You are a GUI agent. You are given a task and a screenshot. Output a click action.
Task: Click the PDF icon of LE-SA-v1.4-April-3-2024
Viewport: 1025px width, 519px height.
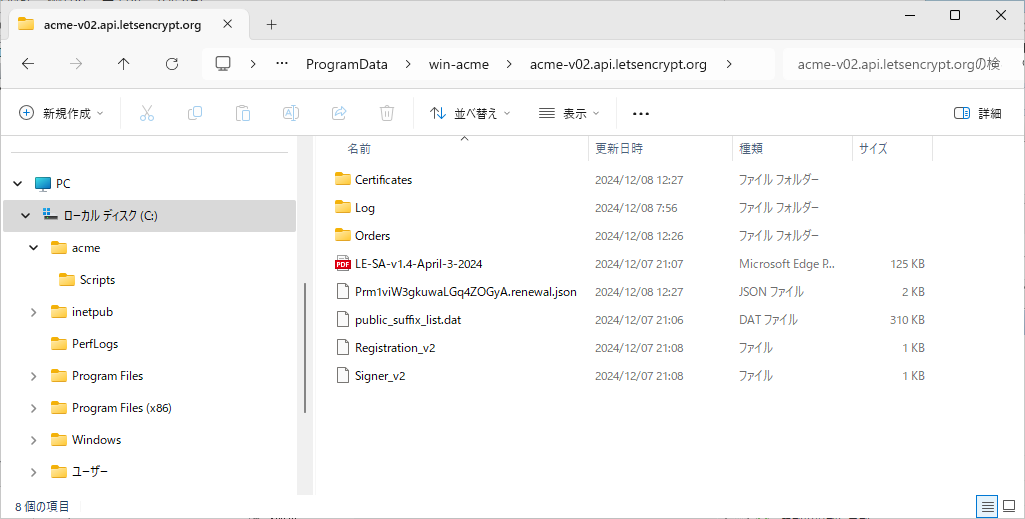point(343,263)
